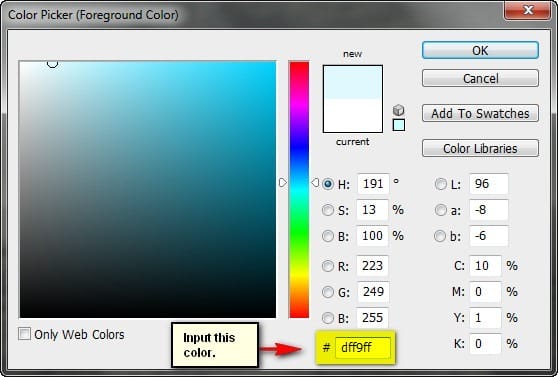Click the current color preview swatch
The width and height of the screenshot is (558, 377).
[353, 115]
